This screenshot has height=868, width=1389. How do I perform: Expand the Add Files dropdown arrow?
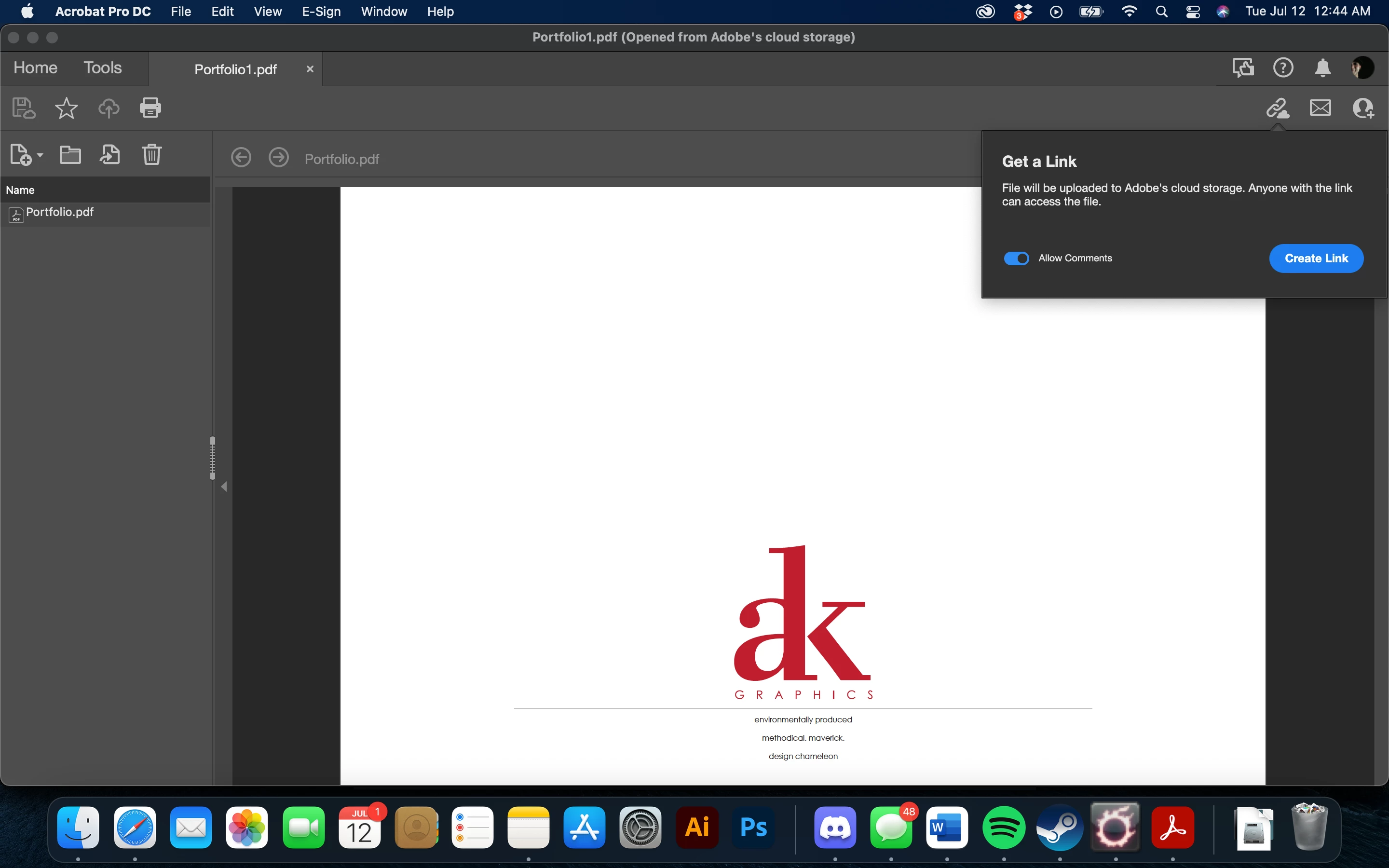tap(40, 156)
